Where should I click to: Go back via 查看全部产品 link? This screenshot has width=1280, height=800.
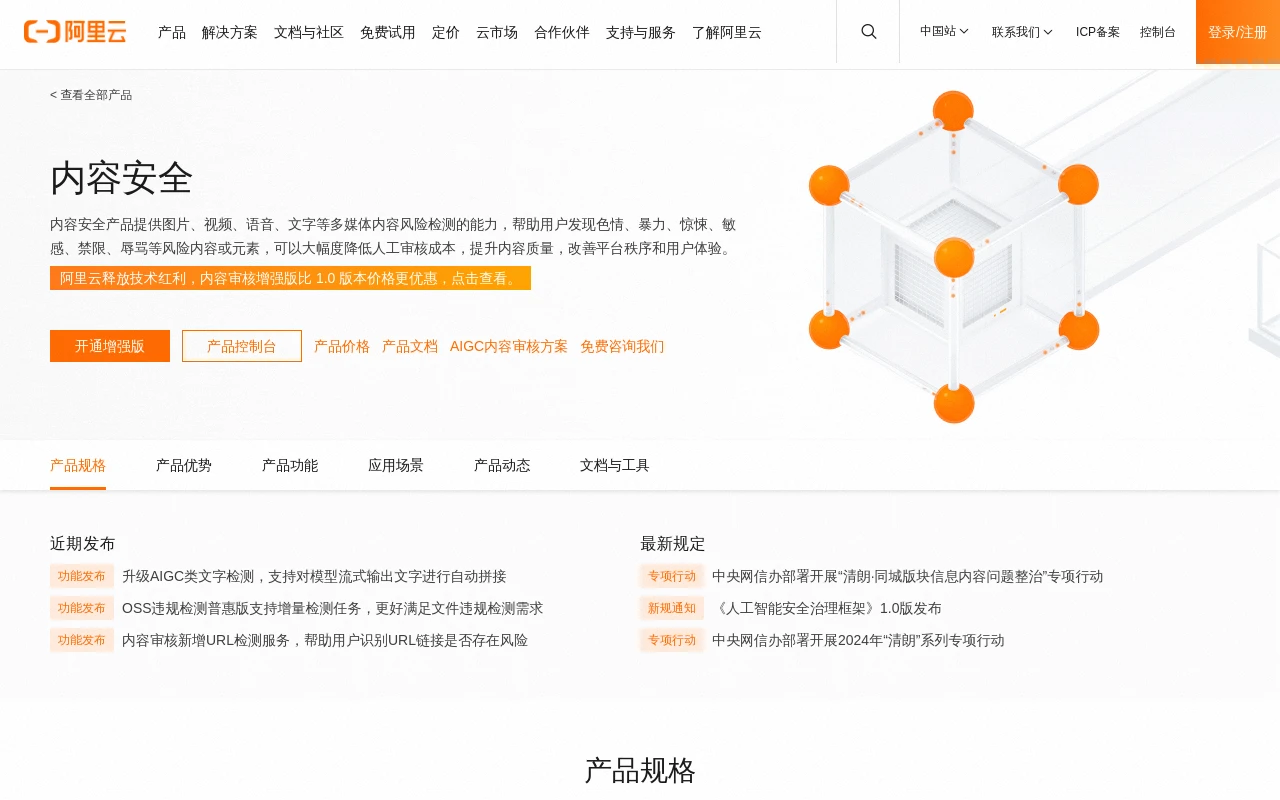click(x=91, y=95)
